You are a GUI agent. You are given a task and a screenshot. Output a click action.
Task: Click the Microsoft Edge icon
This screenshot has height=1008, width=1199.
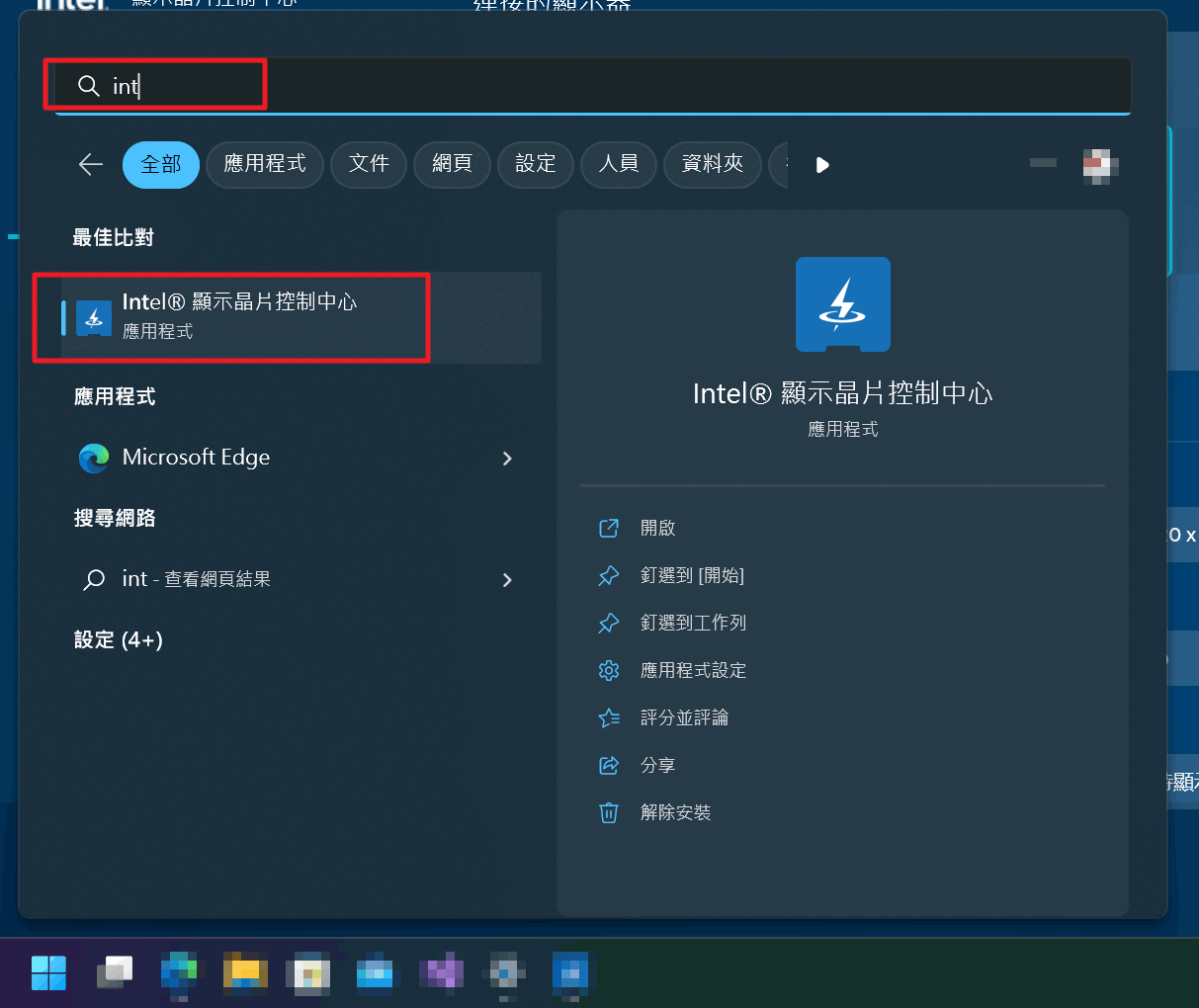click(94, 458)
